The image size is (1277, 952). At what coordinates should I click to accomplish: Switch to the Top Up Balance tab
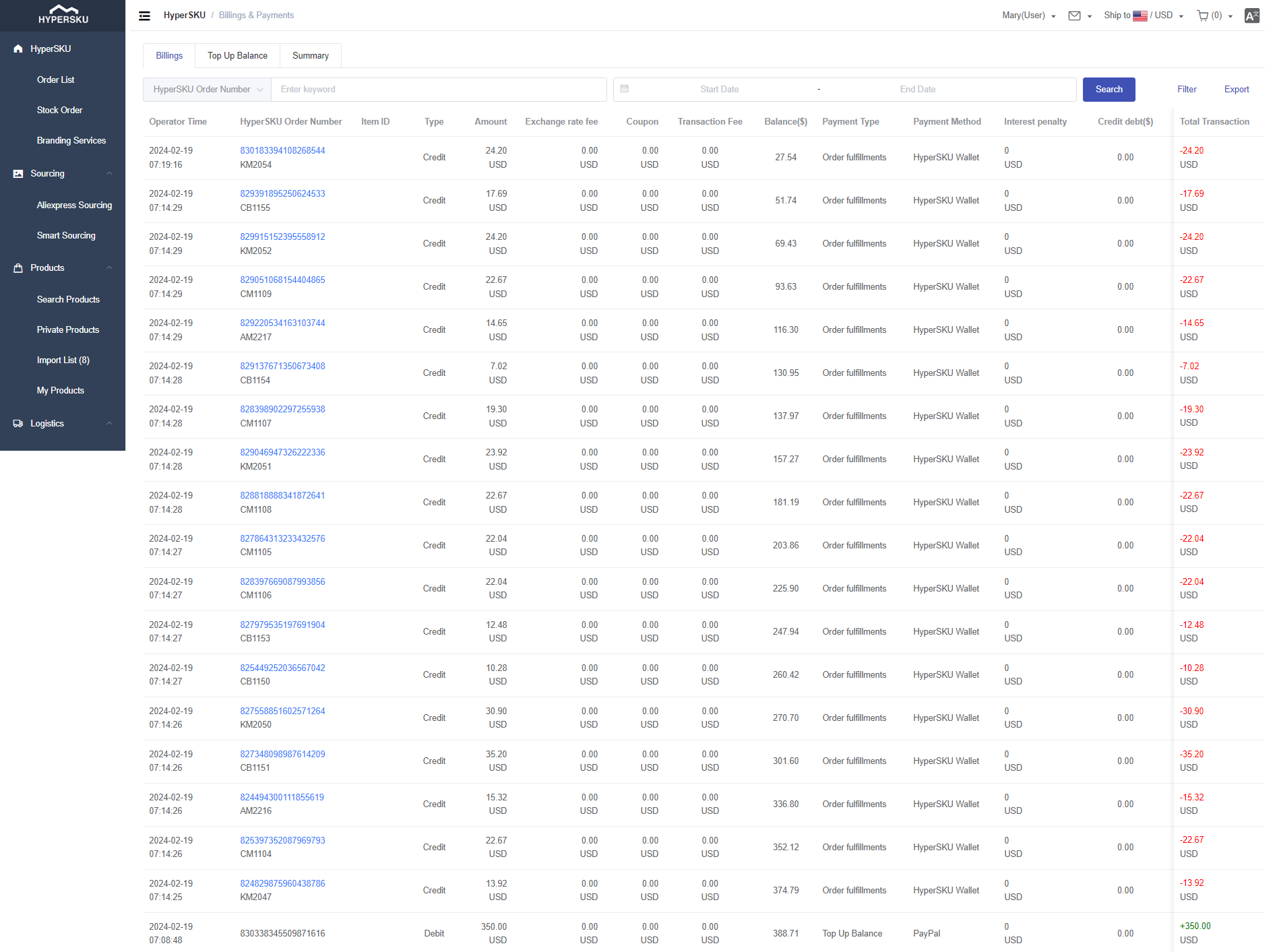pyautogui.click(x=237, y=56)
